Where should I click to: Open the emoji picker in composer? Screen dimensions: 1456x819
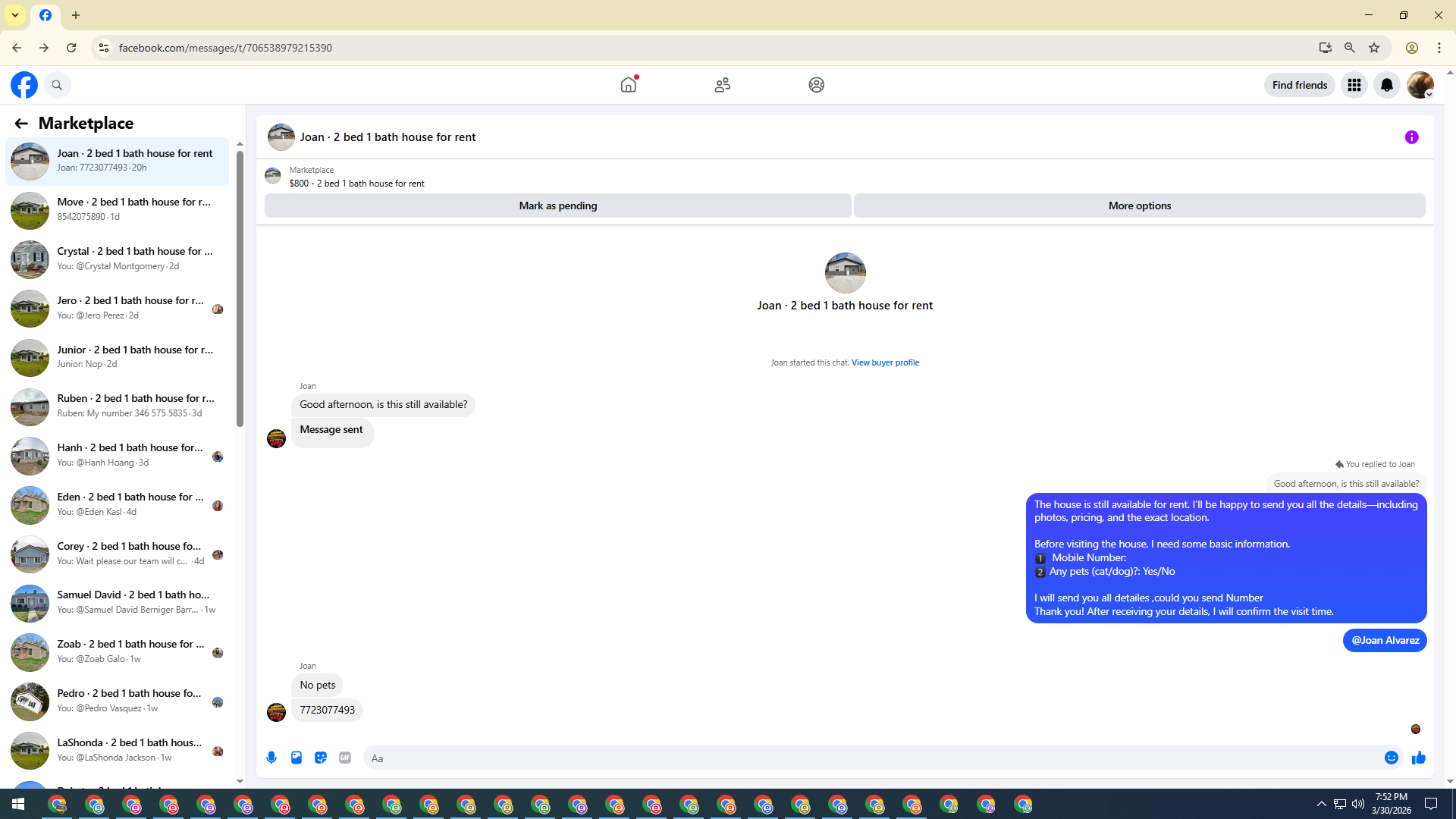[x=1391, y=758]
